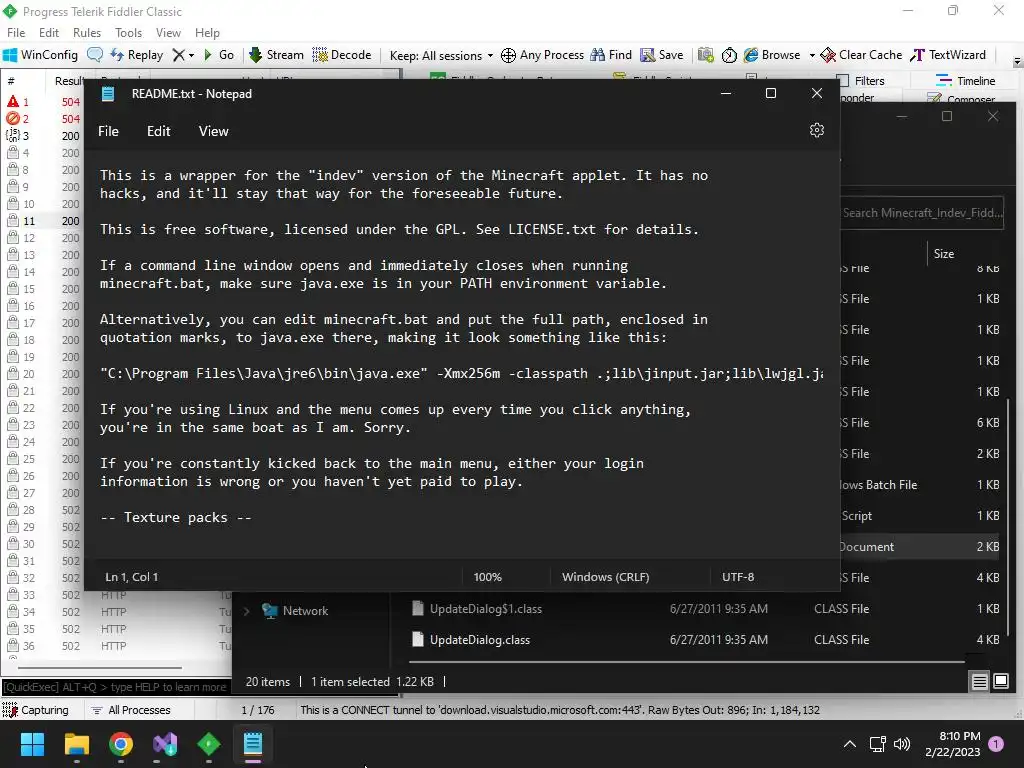1024x768 pixels.
Task: Click the Notepad taskbar icon
Action: coord(253,744)
